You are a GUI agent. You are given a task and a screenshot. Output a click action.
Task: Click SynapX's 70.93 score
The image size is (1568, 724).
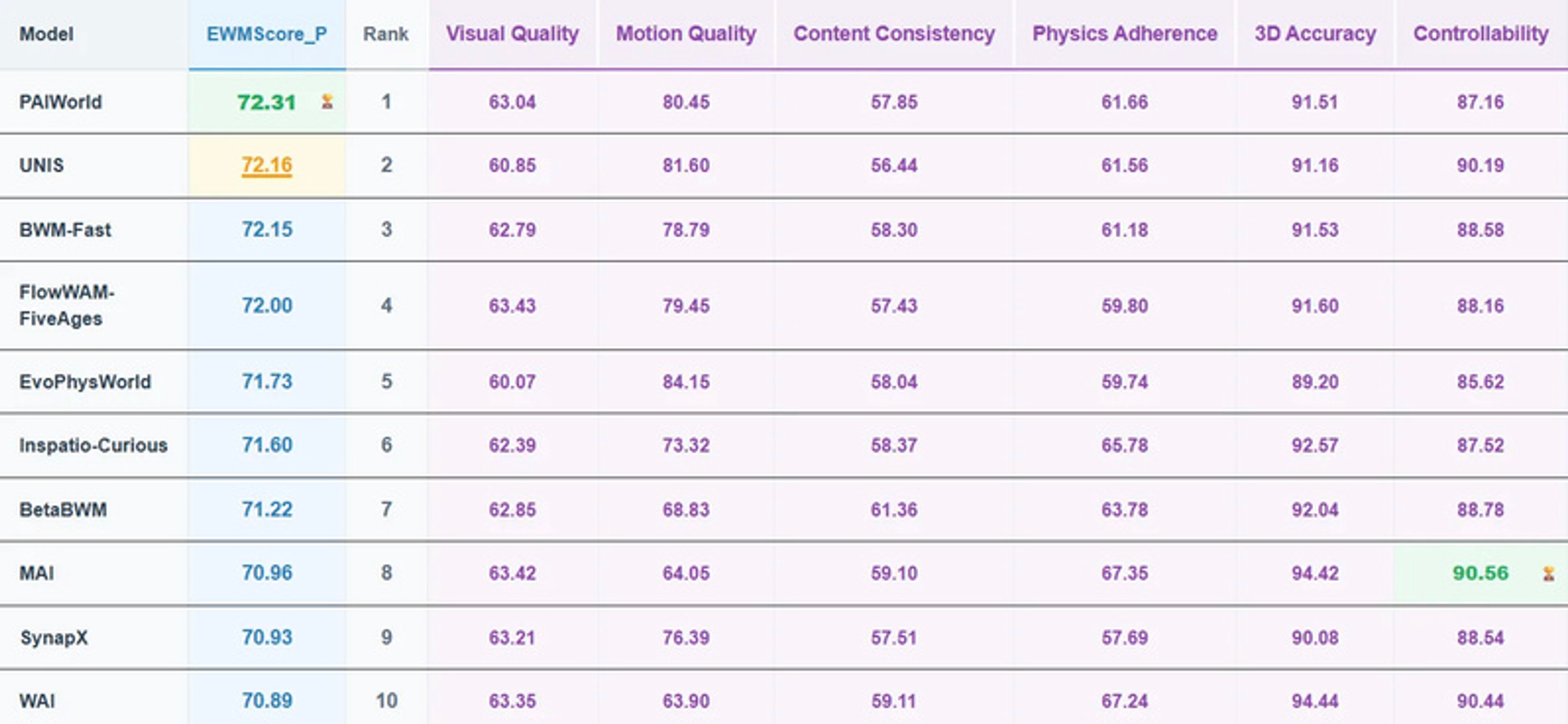click(x=267, y=638)
